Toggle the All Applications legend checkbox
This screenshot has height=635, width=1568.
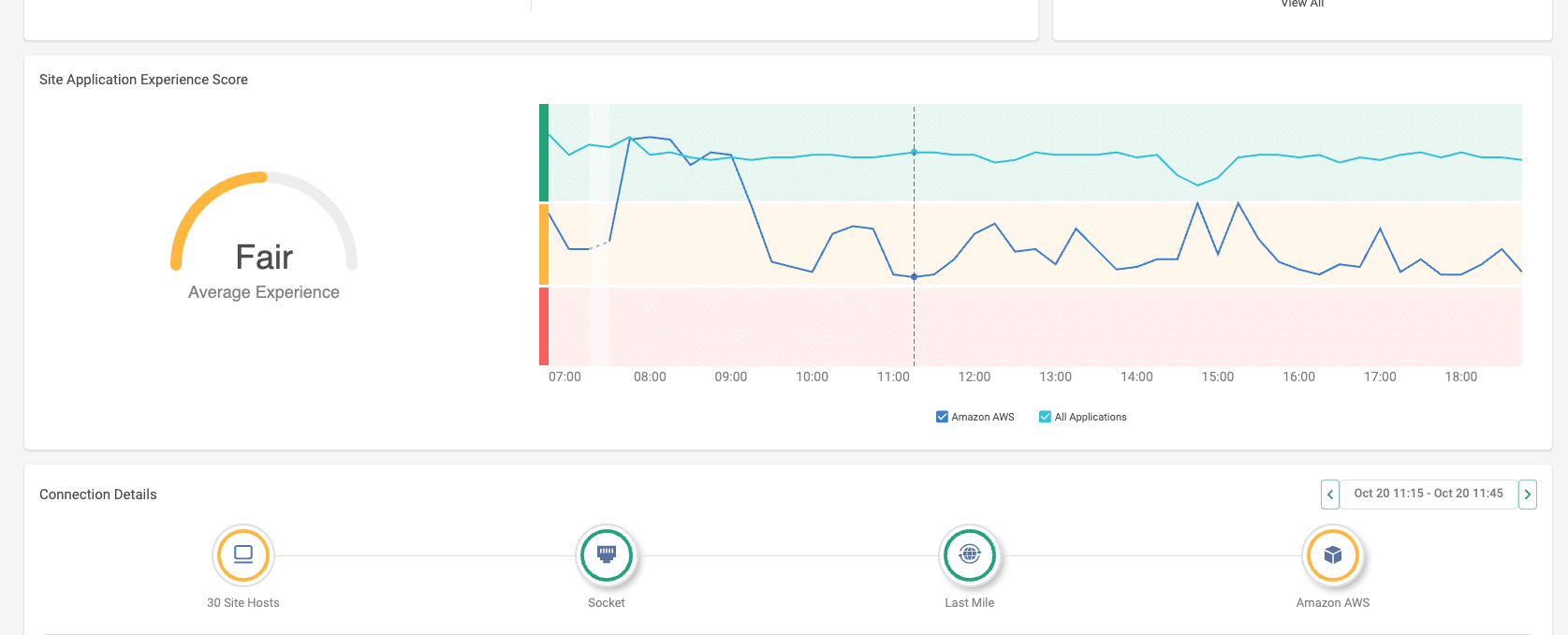click(x=1045, y=417)
